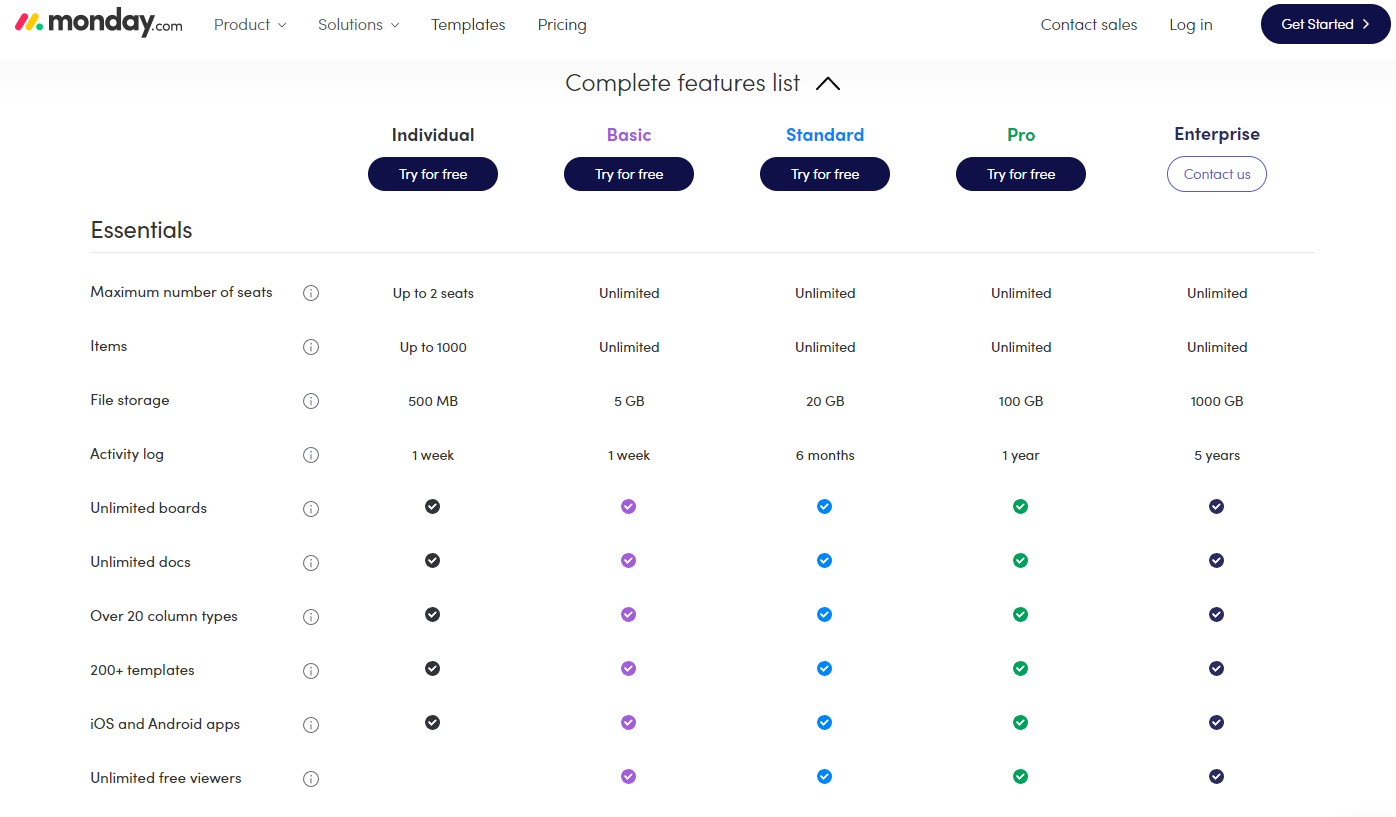Click the '5 years' activity log value
Viewport: 1396px width, 817px height.
click(x=1217, y=455)
